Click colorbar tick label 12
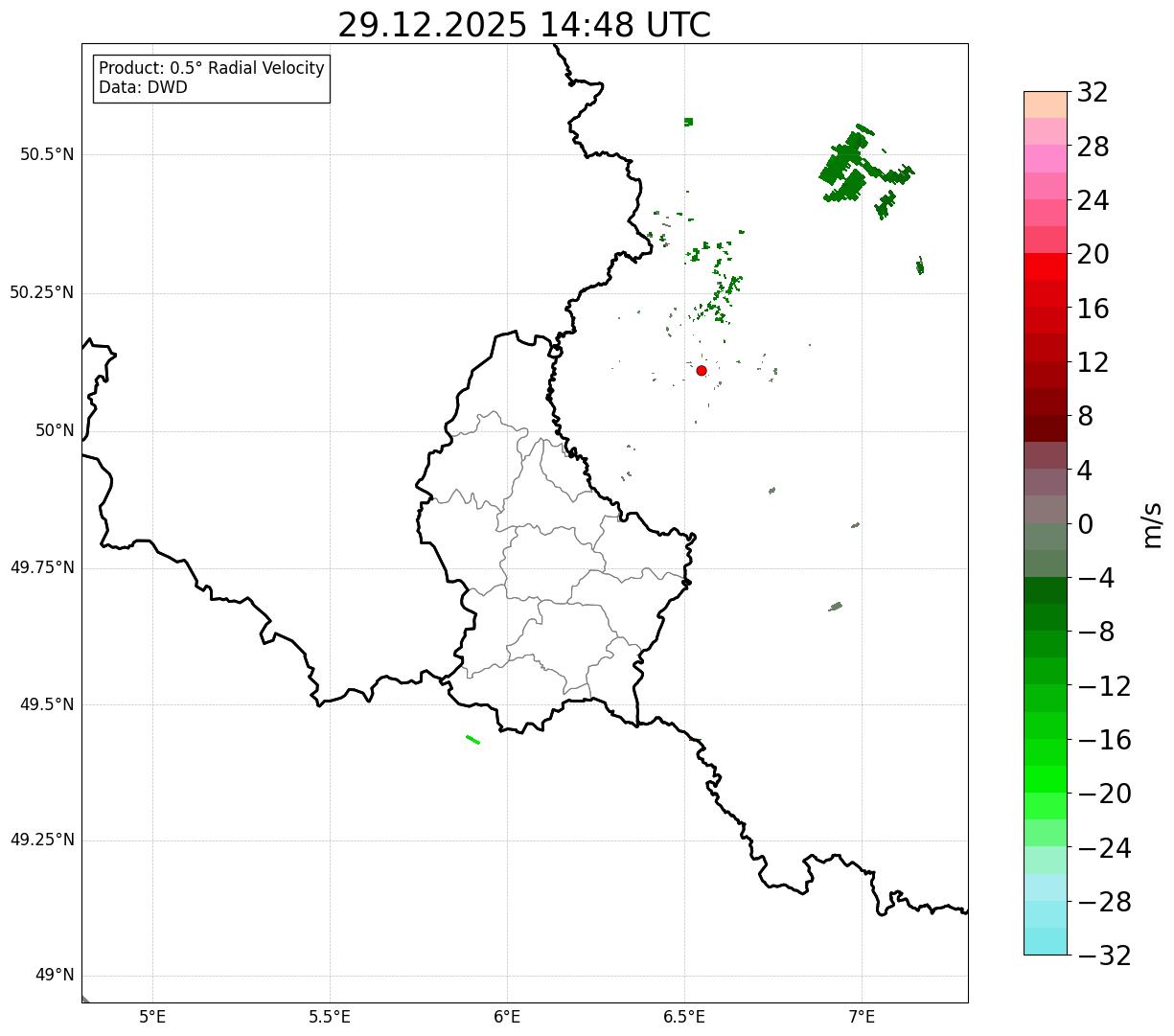This screenshot has height=1036, width=1174. pos(1093,362)
